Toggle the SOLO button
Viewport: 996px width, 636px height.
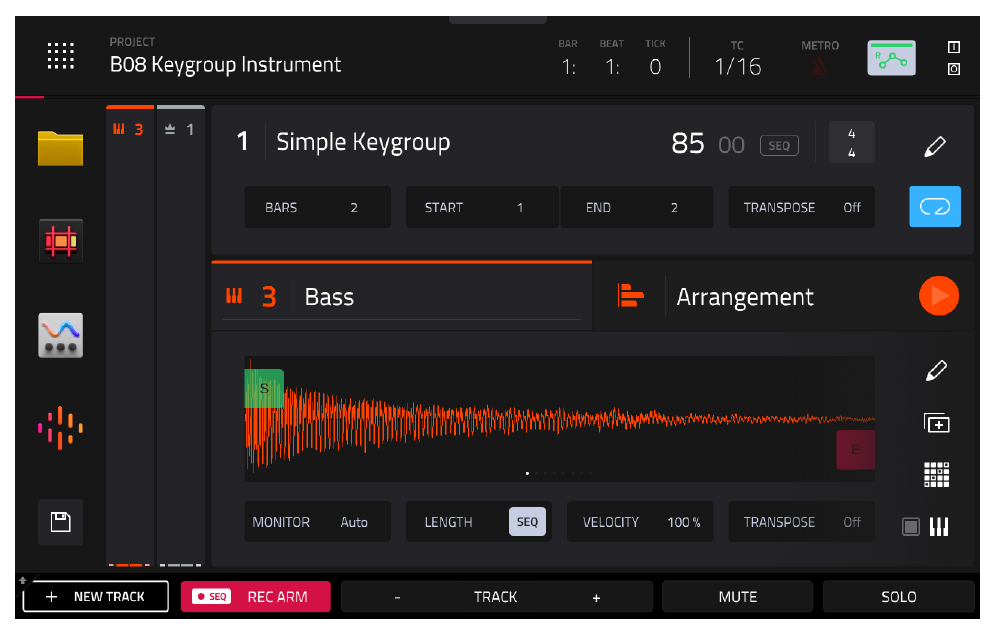[898, 597]
